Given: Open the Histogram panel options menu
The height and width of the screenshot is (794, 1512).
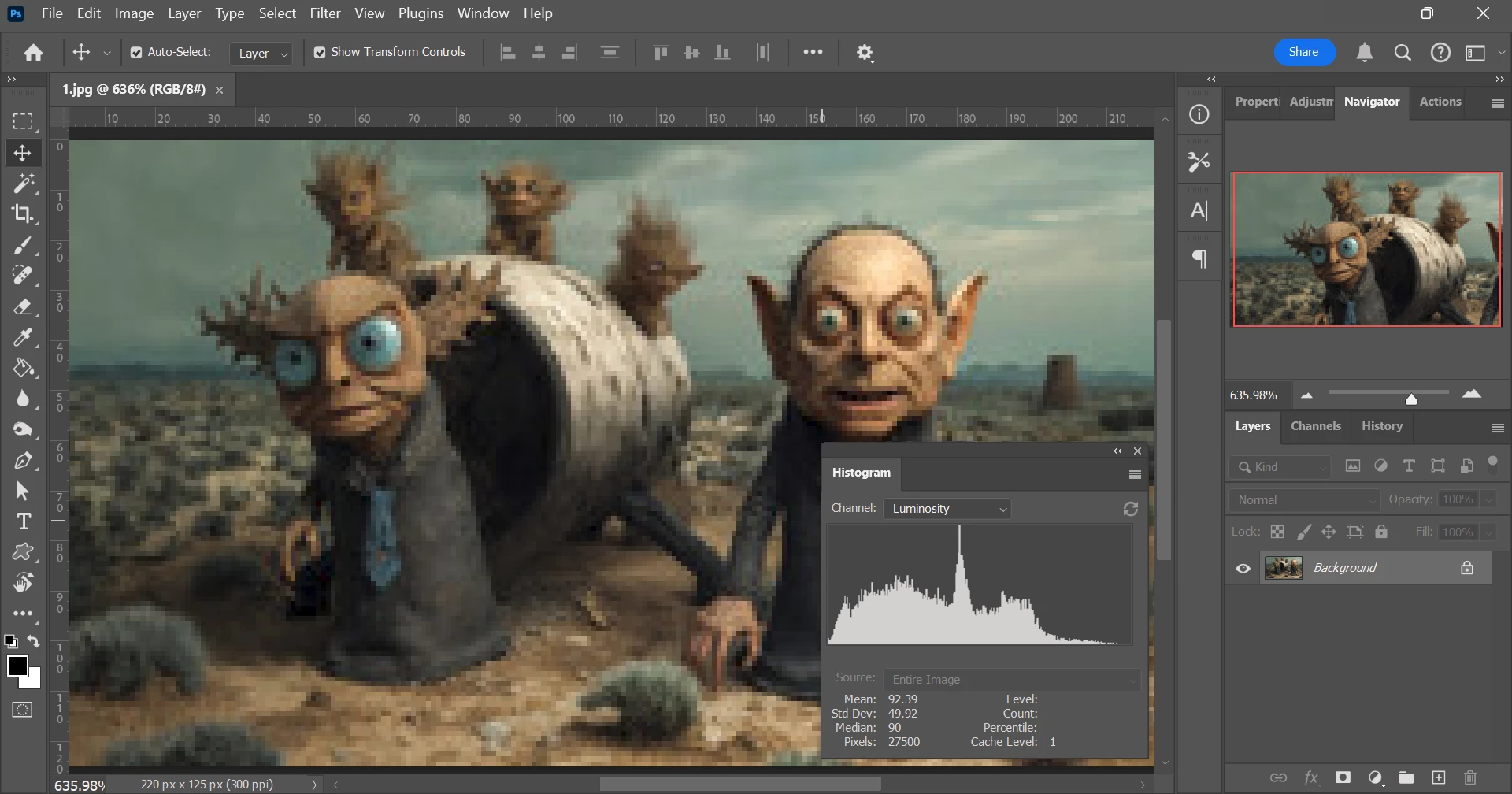Looking at the screenshot, I should tap(1135, 474).
